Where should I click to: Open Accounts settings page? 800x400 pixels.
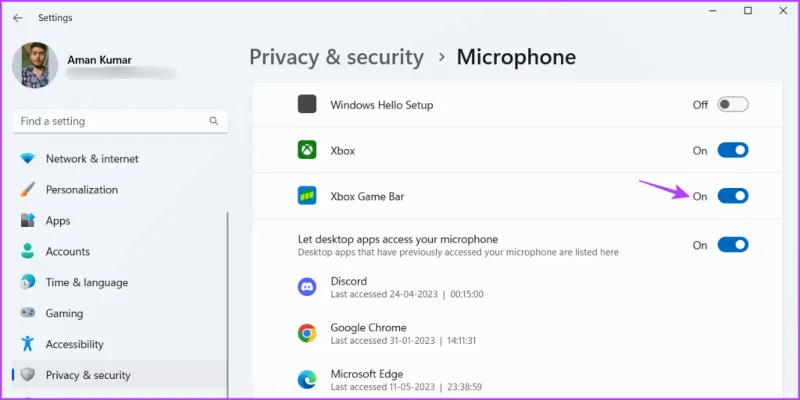click(x=120, y=252)
